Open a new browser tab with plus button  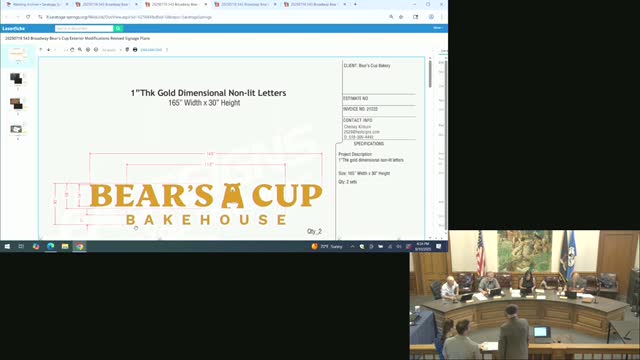tap(355, 4)
